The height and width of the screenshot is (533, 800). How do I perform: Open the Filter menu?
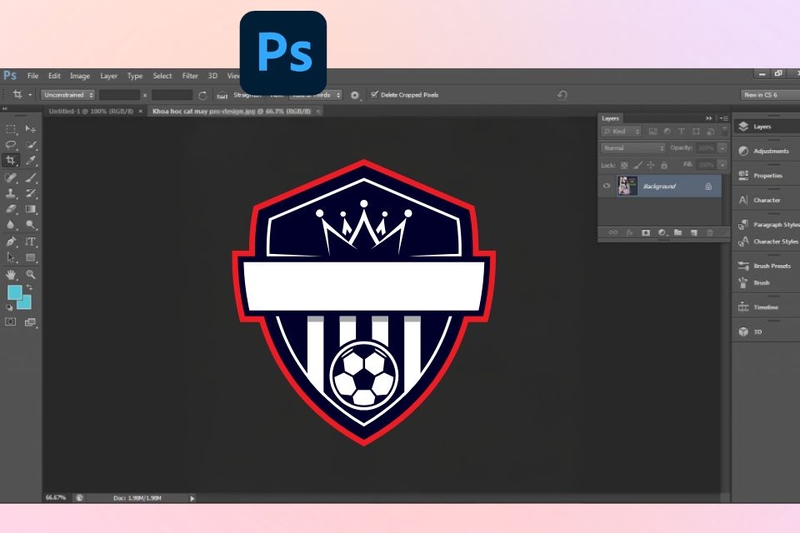pos(190,76)
